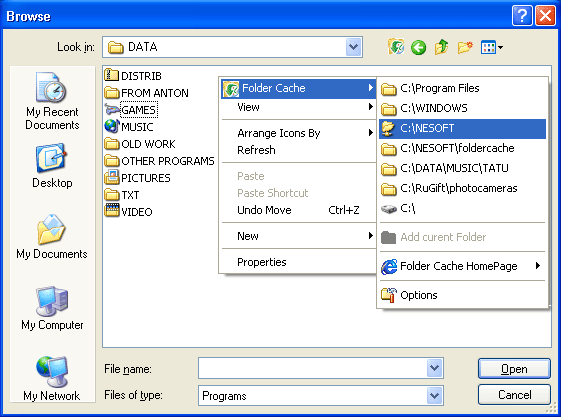Open the File name dropdown arrow
Screen dimensions: 561x417
(x=434, y=368)
